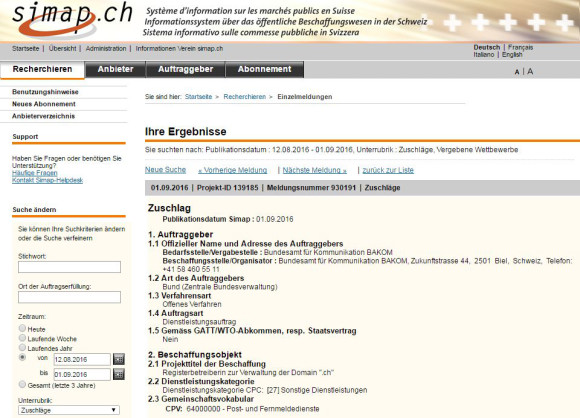Screen dimensions: 580x418
Task: Click the Registerbetreiberin project title text
Action: coord(248,373)
